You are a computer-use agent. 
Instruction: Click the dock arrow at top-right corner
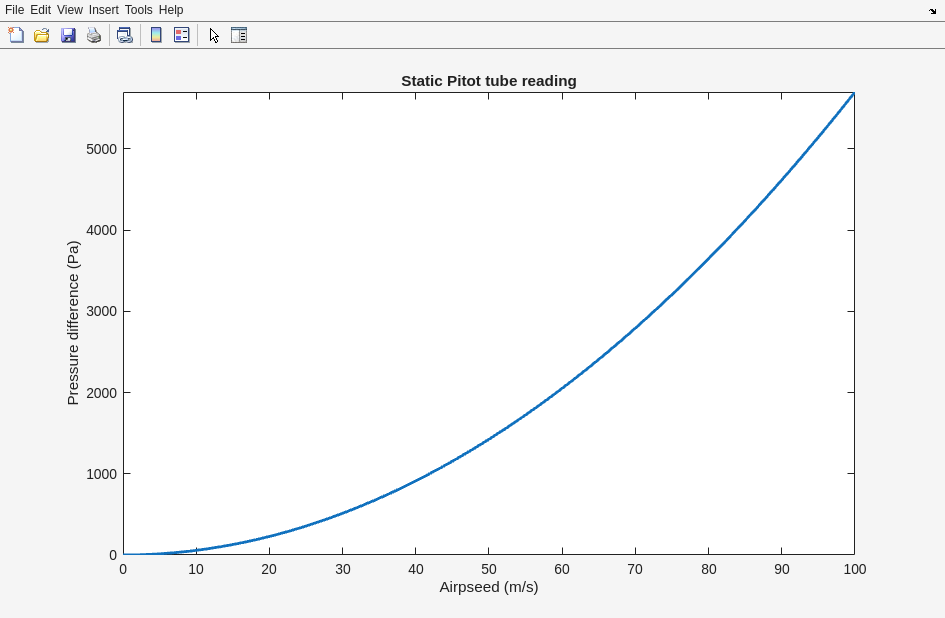(x=932, y=11)
